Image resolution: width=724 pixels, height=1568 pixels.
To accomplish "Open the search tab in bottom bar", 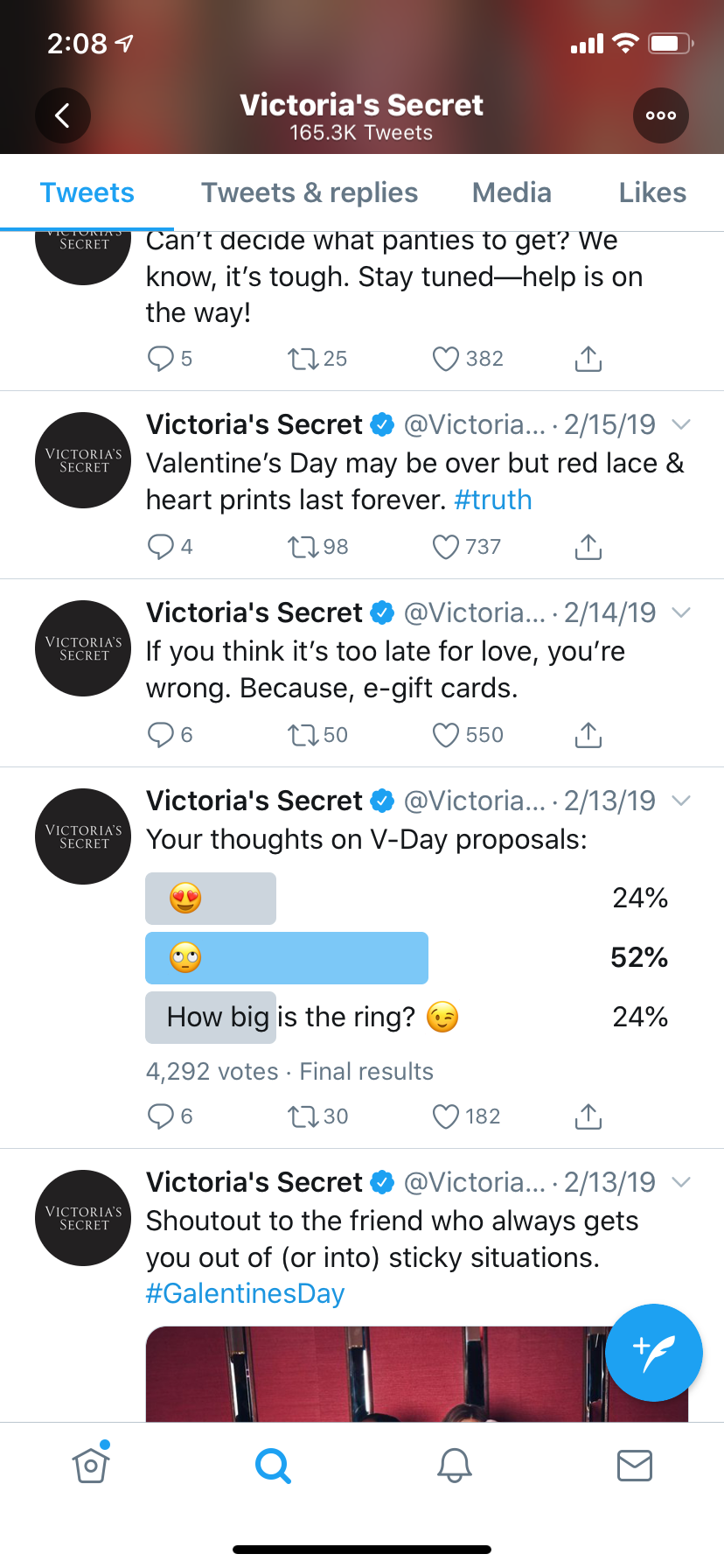I will (273, 1465).
